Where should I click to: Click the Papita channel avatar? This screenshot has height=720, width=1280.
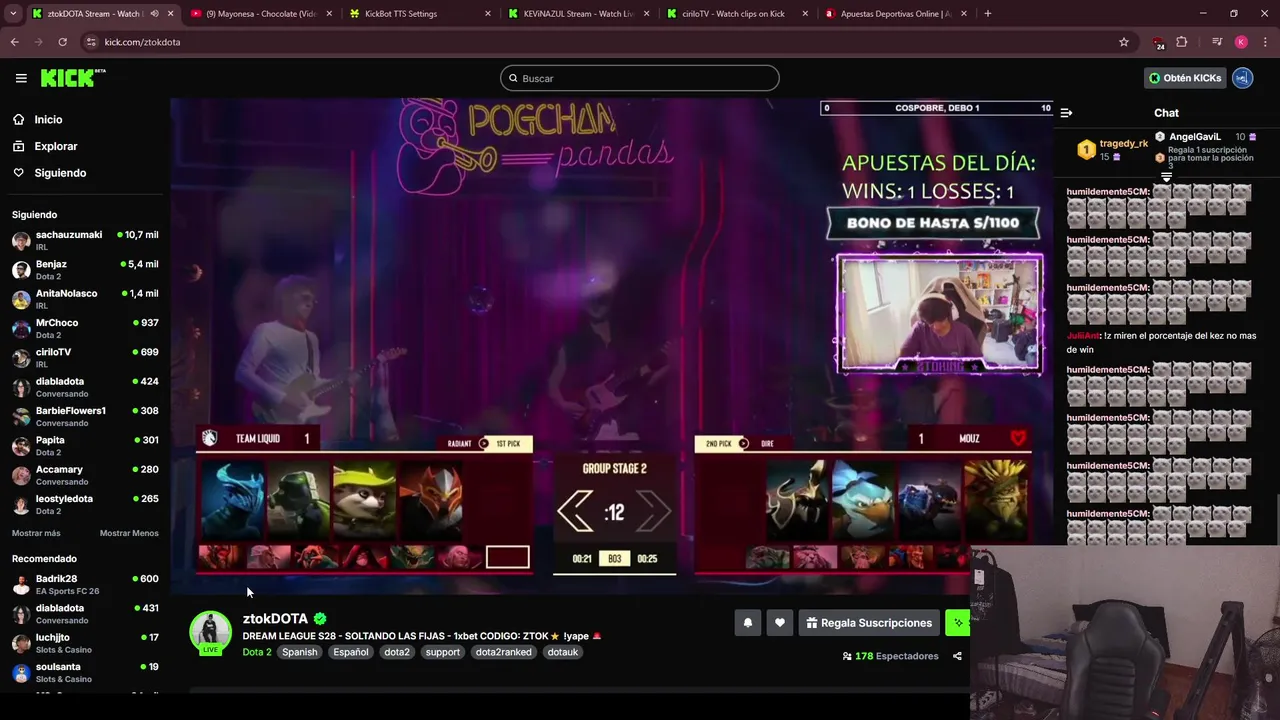[x=21, y=446]
